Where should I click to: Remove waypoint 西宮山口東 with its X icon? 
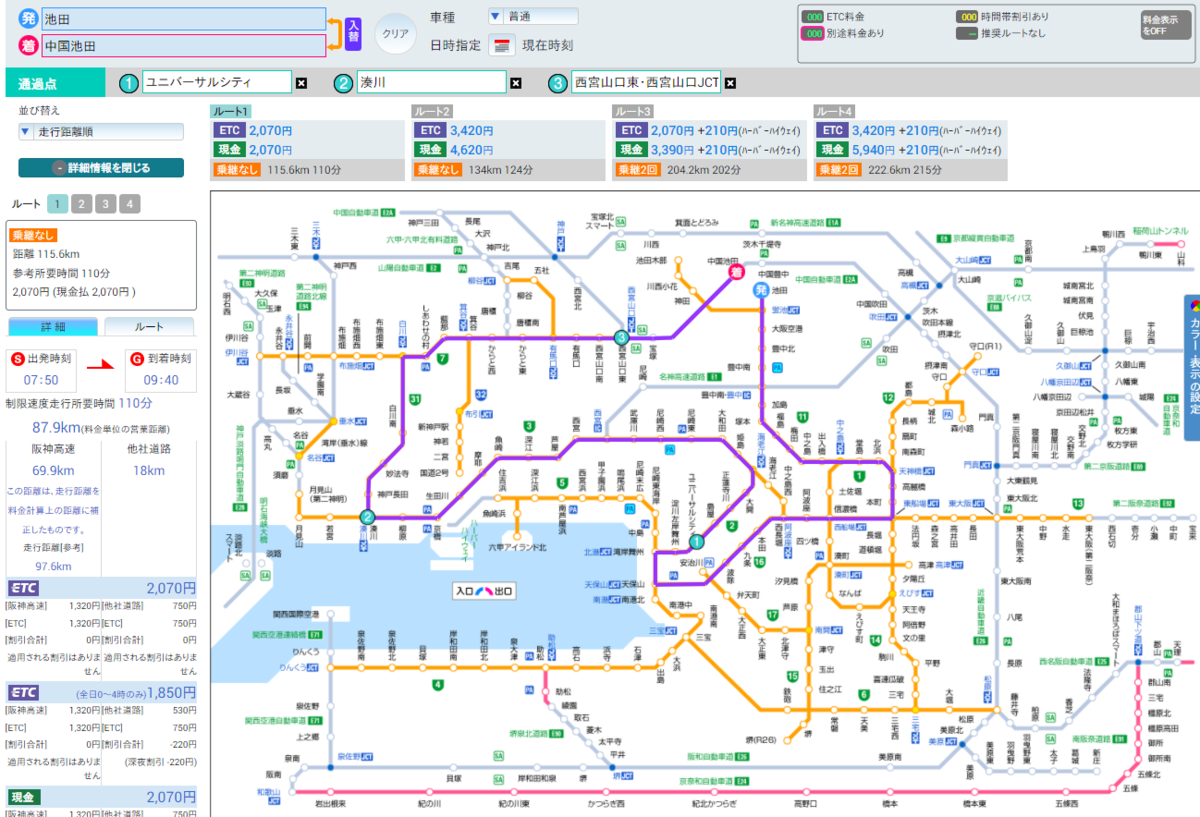[730, 83]
